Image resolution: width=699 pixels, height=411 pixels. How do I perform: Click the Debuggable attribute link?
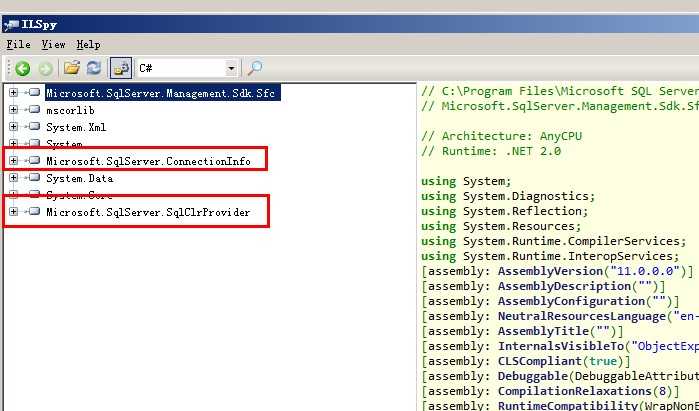click(x=533, y=376)
